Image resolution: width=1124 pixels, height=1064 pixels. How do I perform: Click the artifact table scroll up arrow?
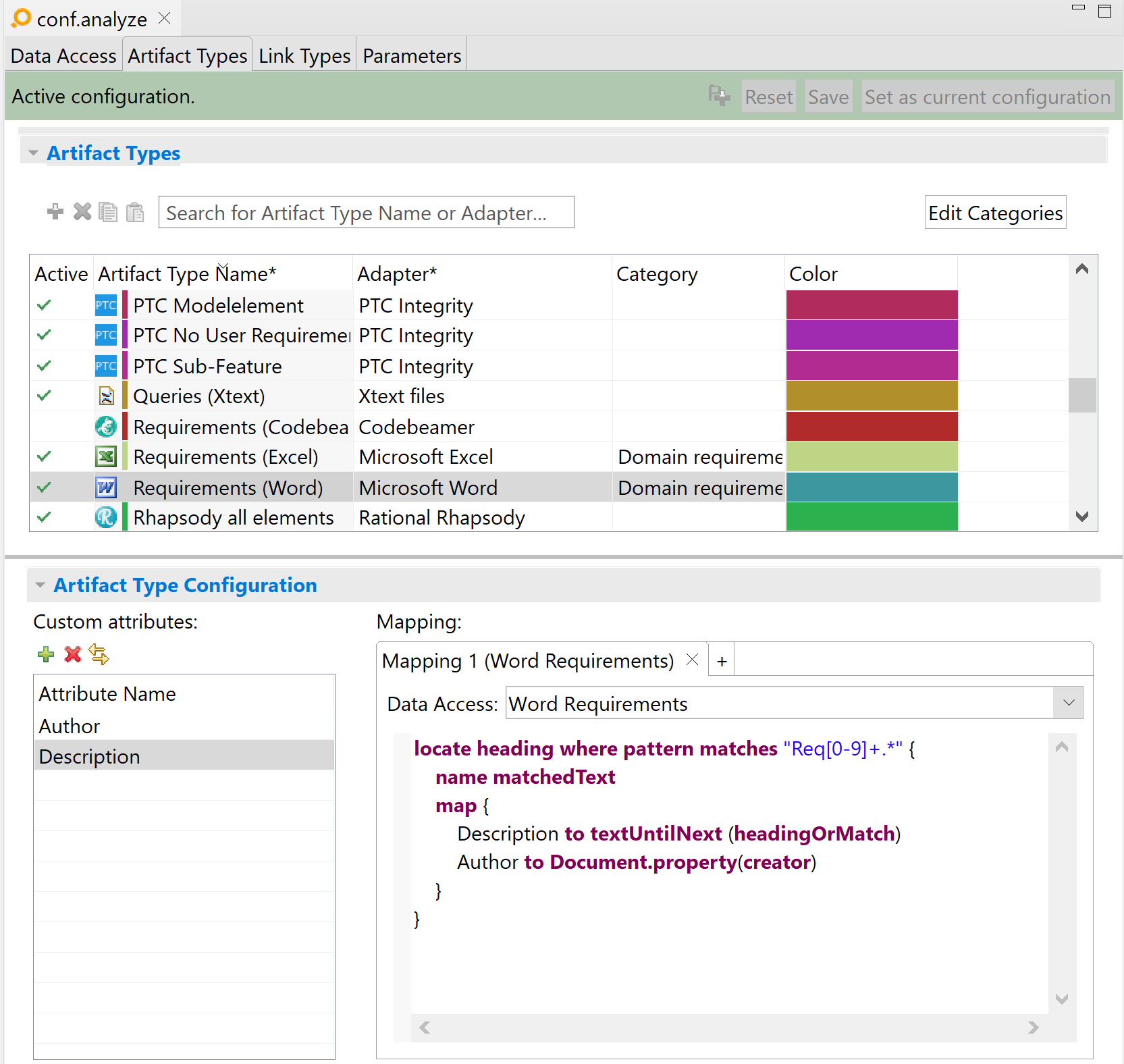pyautogui.click(x=1082, y=269)
